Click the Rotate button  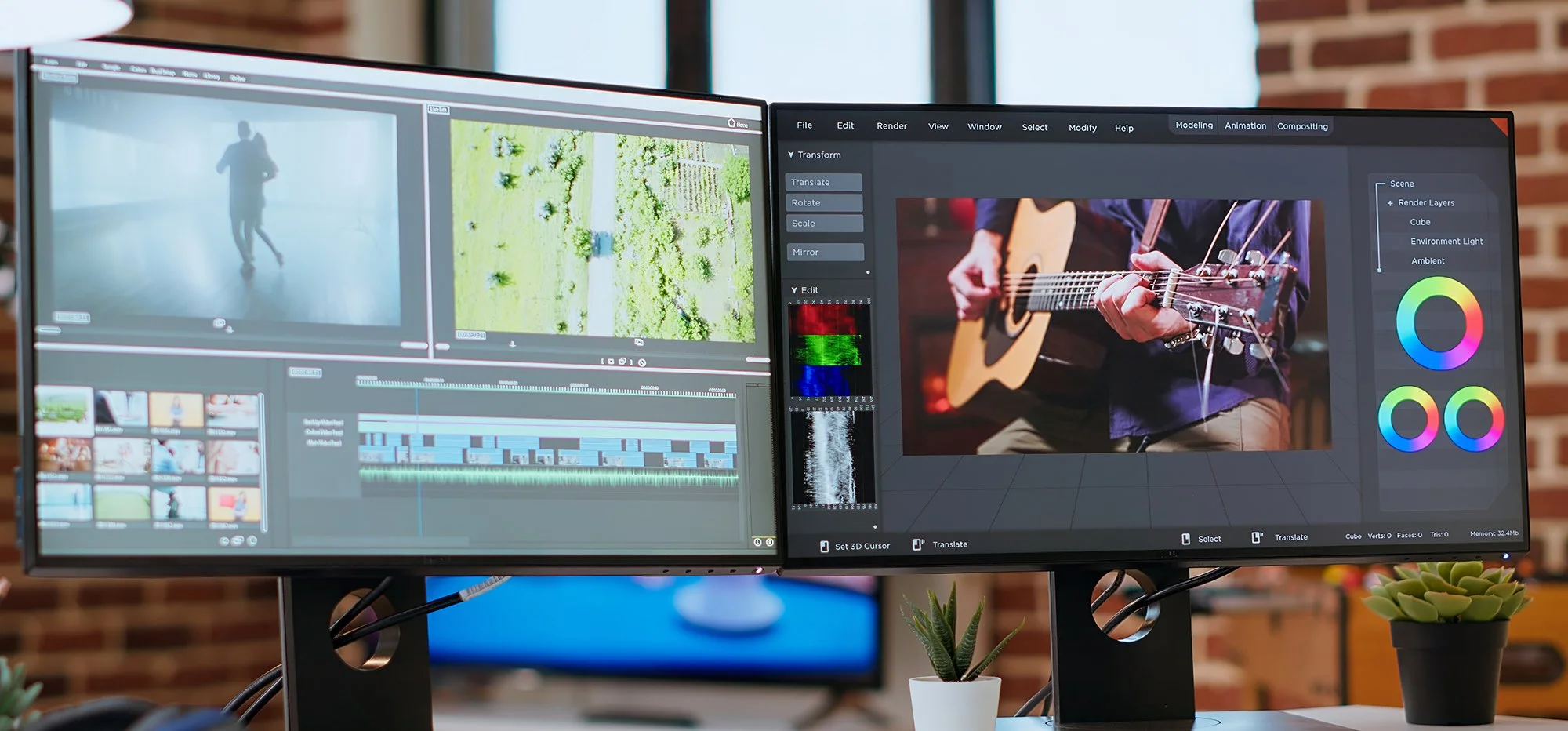coord(824,202)
